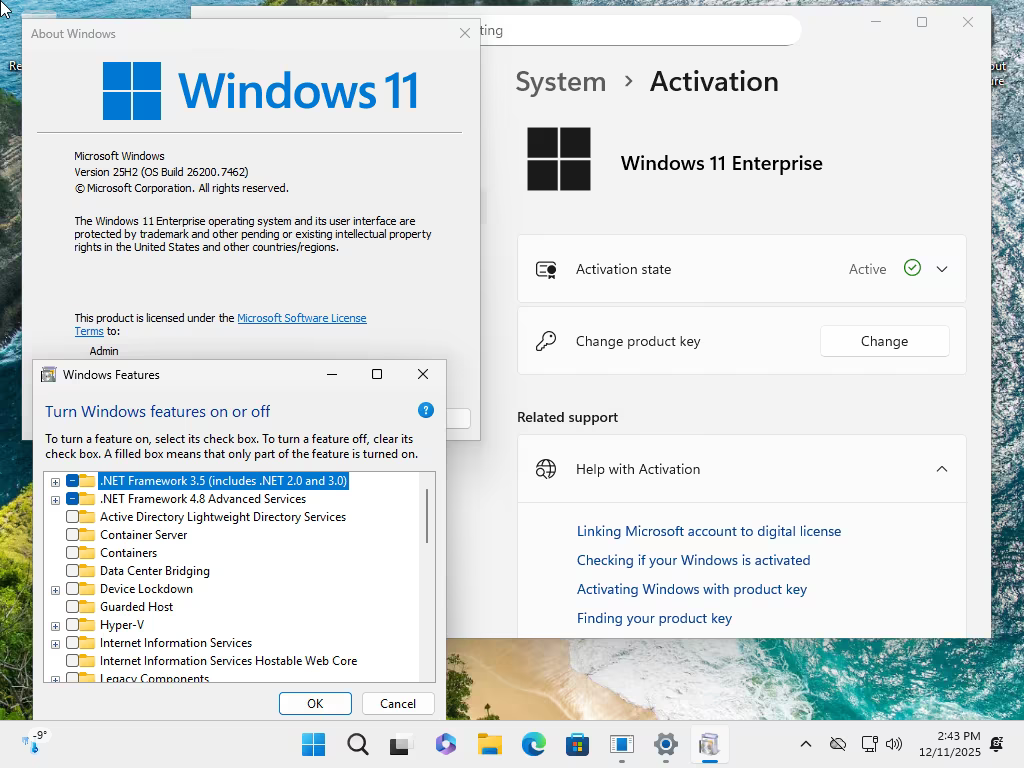Toggle .NET Framework 3.5 checkbox
The width and height of the screenshot is (1024, 768).
click(x=72, y=481)
